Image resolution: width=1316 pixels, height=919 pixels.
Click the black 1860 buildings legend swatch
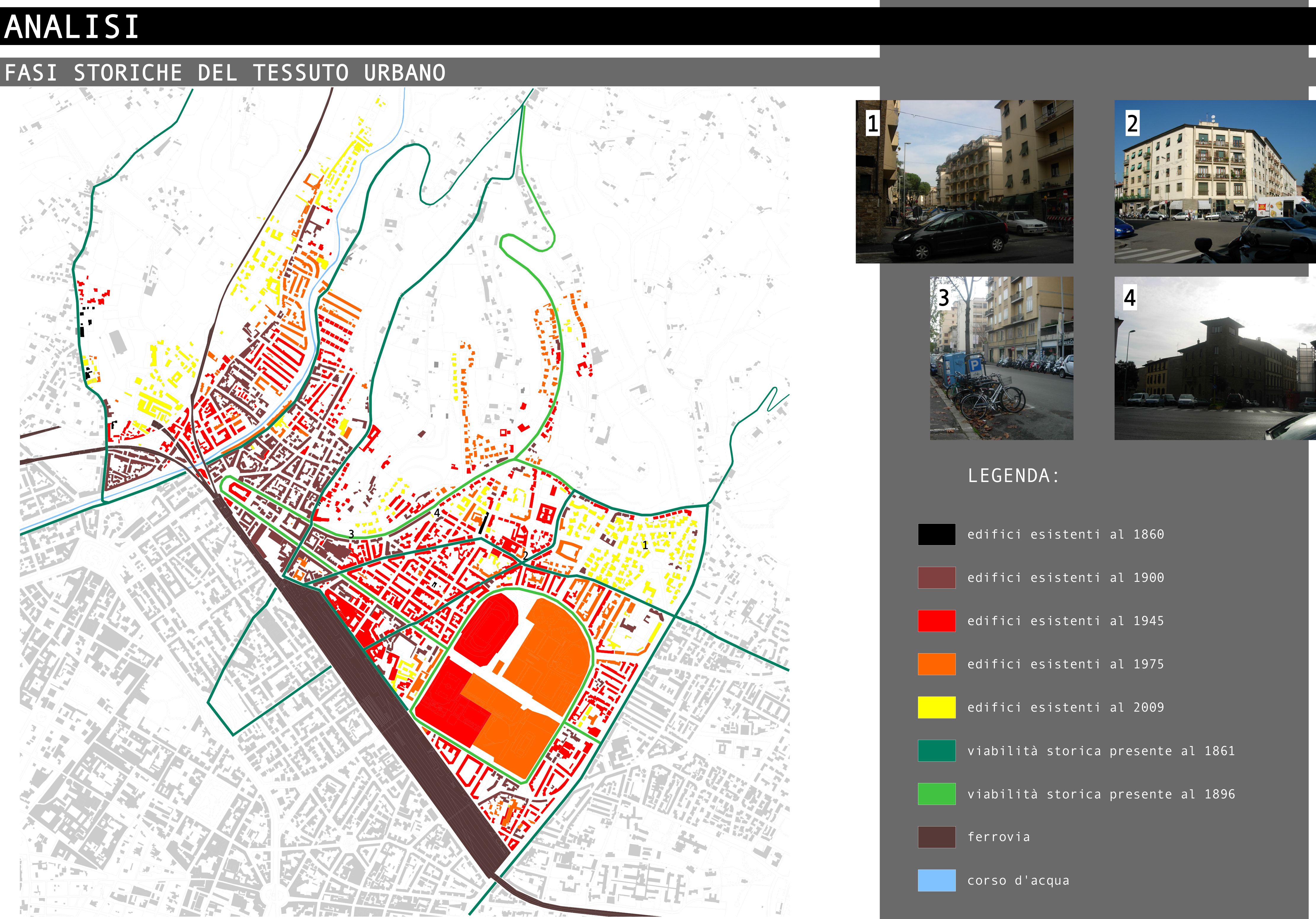click(x=936, y=534)
